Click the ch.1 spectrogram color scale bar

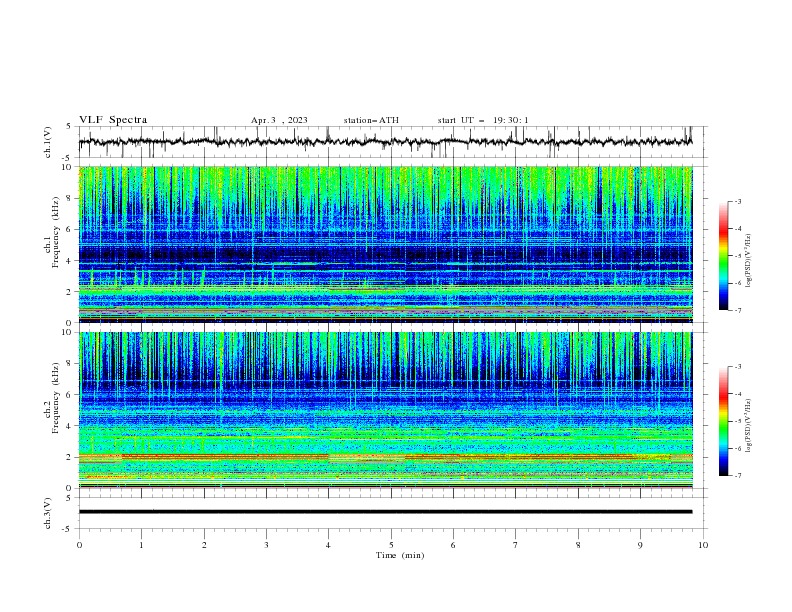click(x=724, y=256)
